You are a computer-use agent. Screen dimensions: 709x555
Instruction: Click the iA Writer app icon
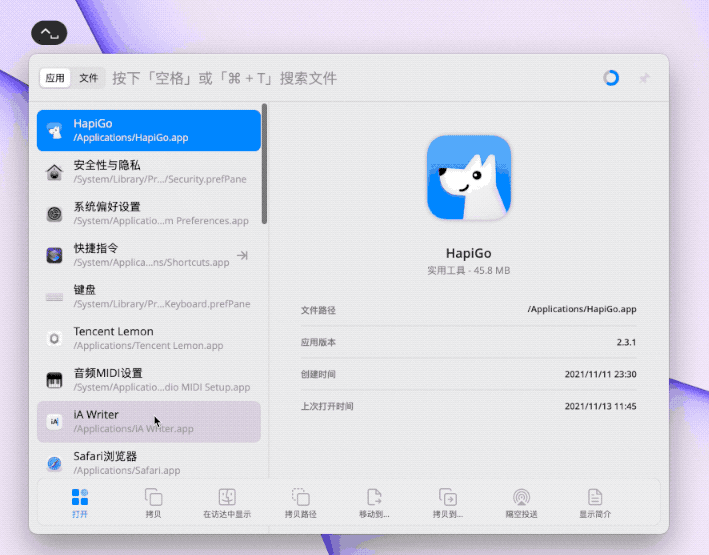coord(54,422)
